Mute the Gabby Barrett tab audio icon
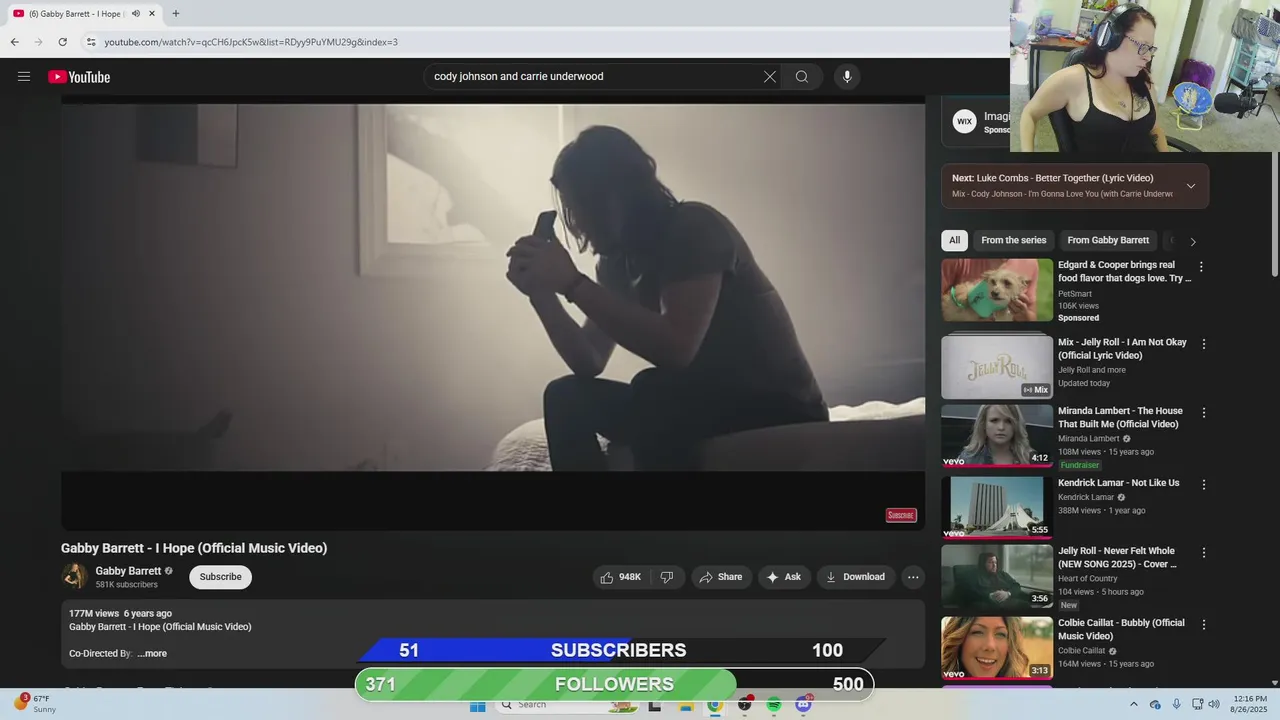 (136, 14)
